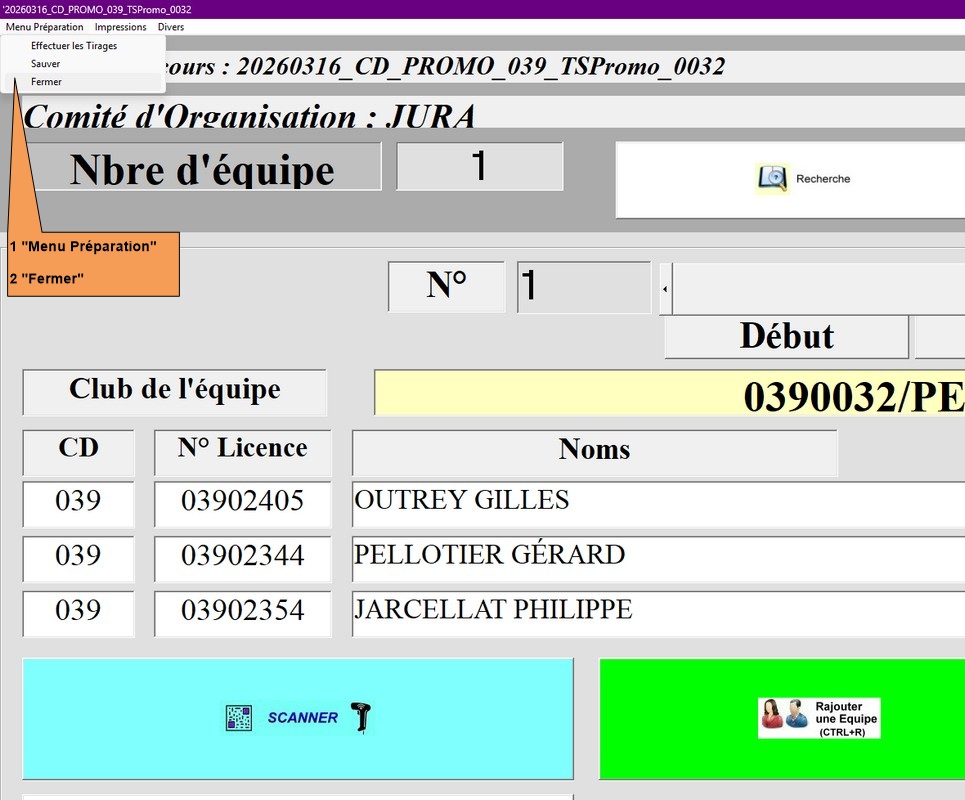Image resolution: width=965 pixels, height=800 pixels.
Task: Click licence number 03902344 cell
Action: pyautogui.click(x=242, y=557)
